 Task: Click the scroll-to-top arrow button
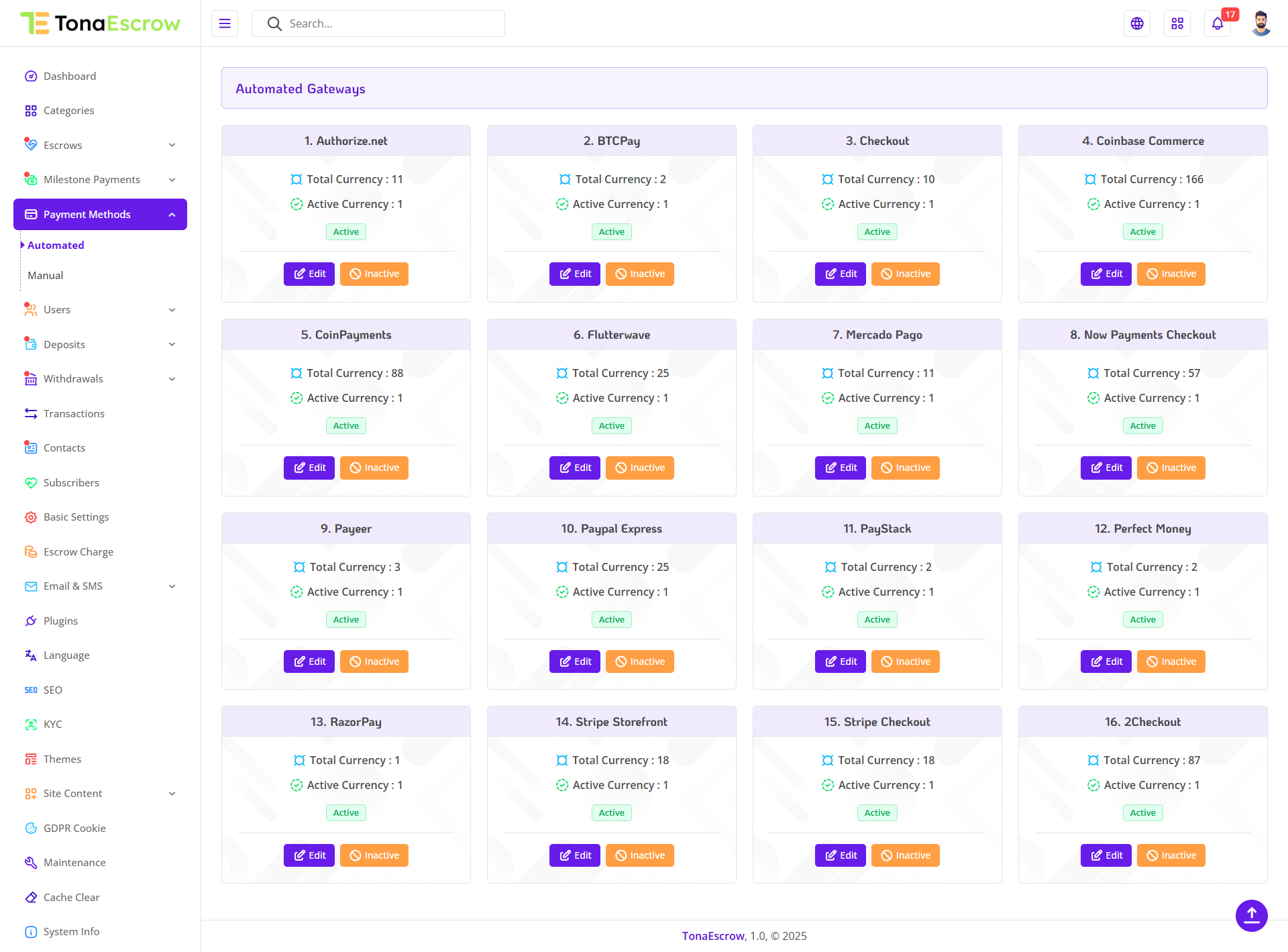click(x=1251, y=915)
